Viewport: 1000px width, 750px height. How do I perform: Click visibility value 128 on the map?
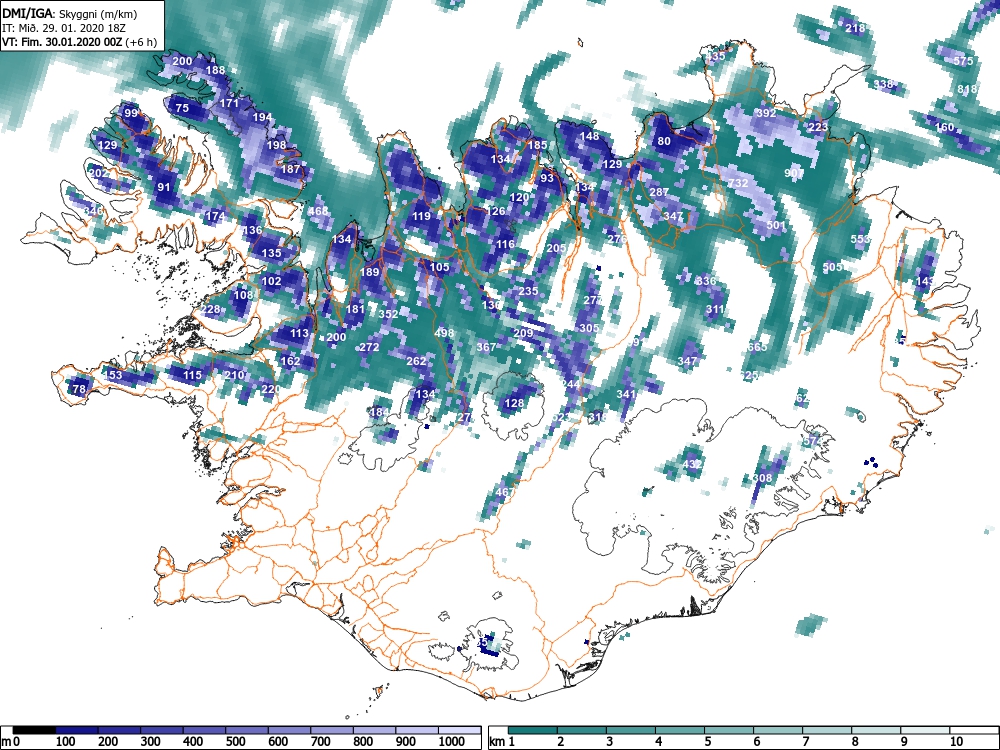514,403
